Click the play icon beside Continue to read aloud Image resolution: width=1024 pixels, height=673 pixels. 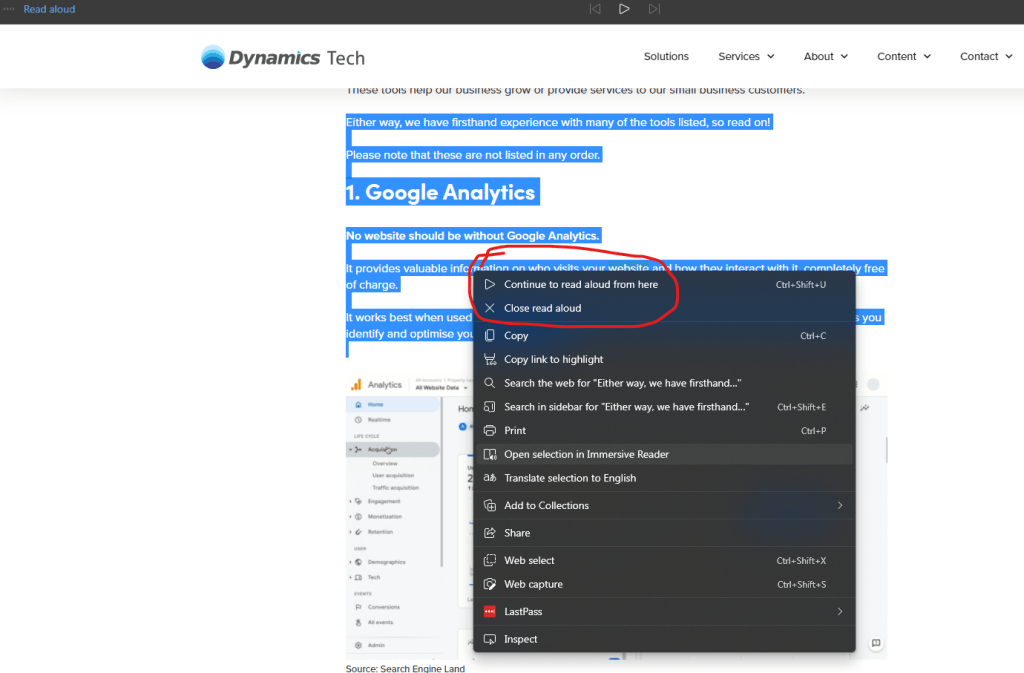click(490, 285)
